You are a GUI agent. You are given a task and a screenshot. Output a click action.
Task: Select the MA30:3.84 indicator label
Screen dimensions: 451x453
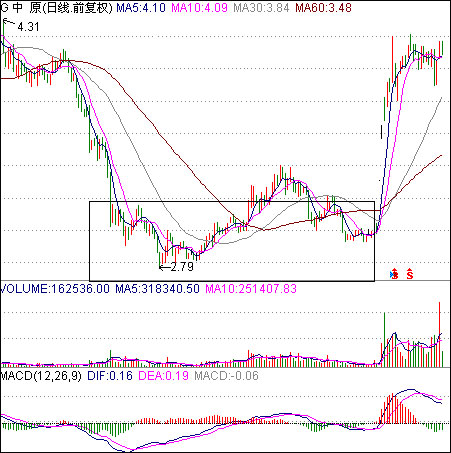click(261, 8)
